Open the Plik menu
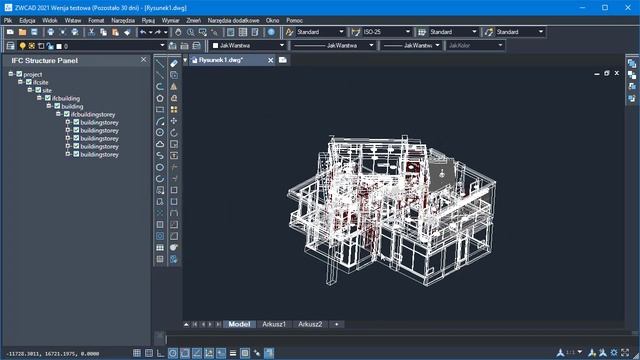Screen dimensions: 640x360 click(8, 20)
